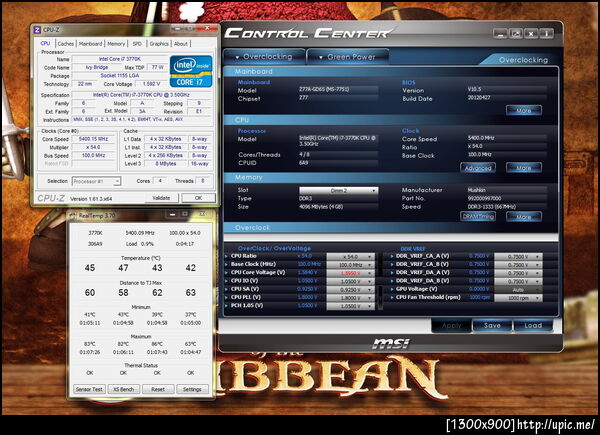600x435 pixels.
Task: Open DRAMTiming in the Memory section
Action: click(x=478, y=217)
